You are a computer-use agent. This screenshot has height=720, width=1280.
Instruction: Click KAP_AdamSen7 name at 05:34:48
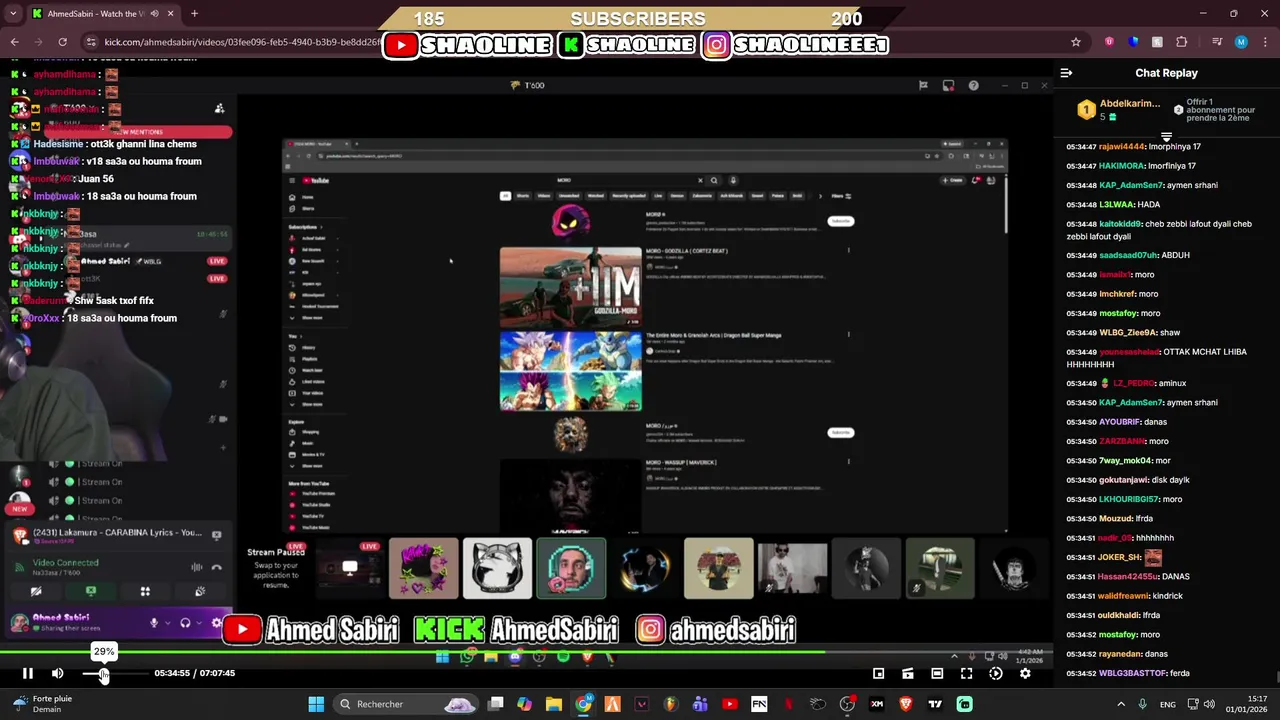pos(1131,186)
